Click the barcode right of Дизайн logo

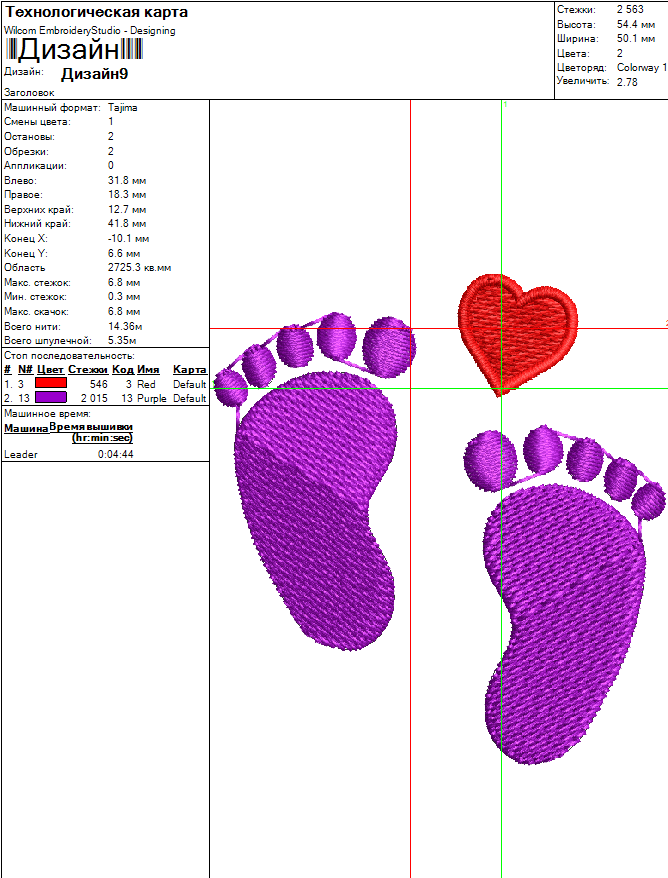pyautogui.click(x=134, y=50)
